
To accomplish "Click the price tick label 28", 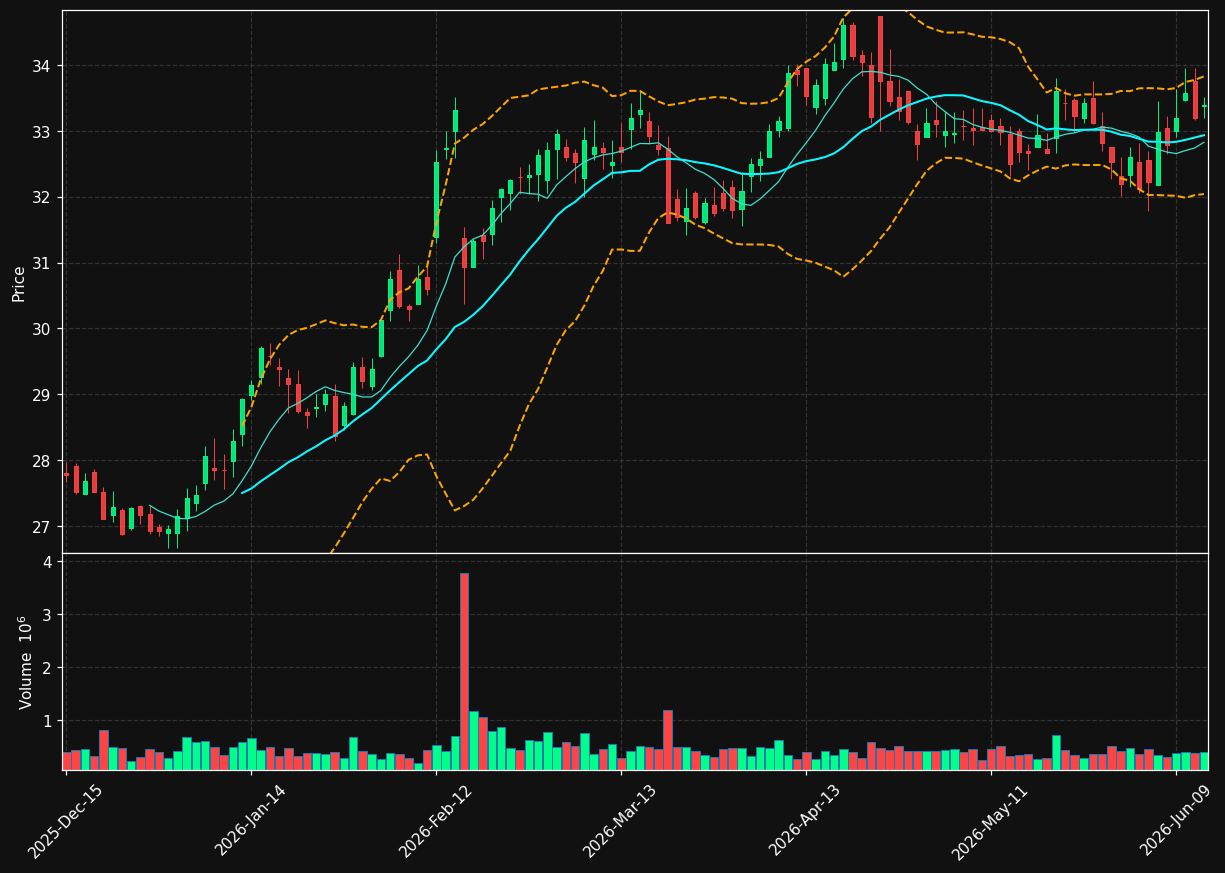I will click(x=44, y=461).
